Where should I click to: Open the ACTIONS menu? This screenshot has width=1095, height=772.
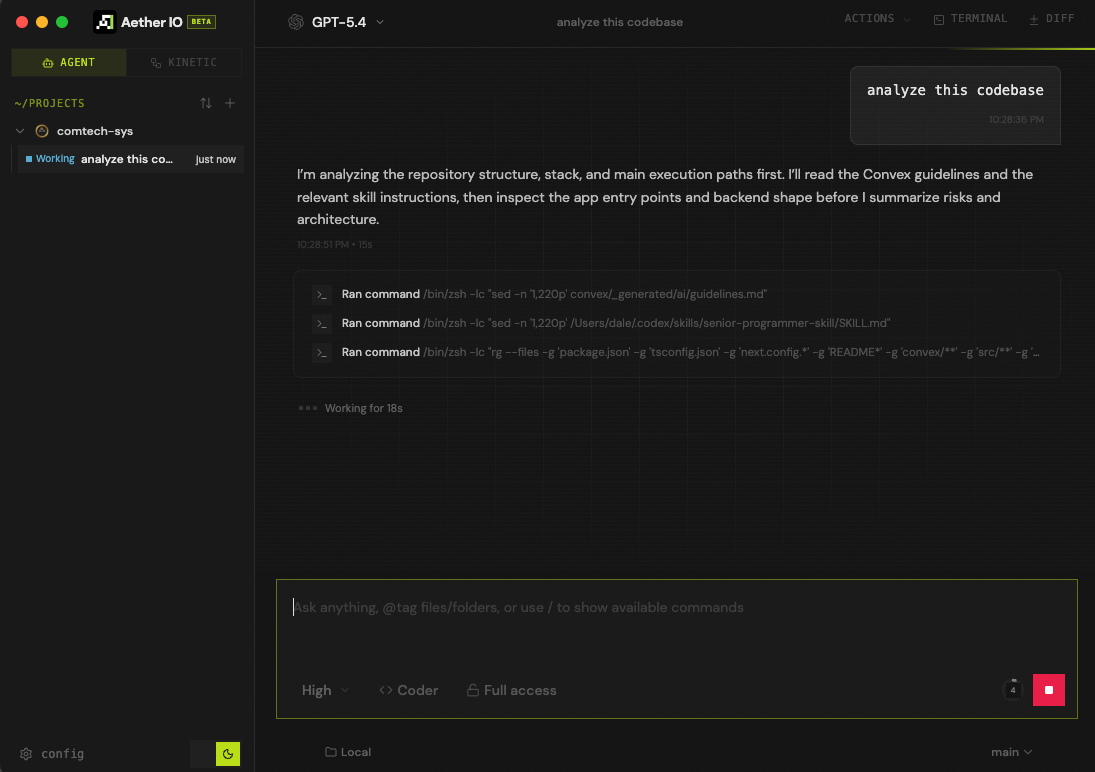point(877,19)
